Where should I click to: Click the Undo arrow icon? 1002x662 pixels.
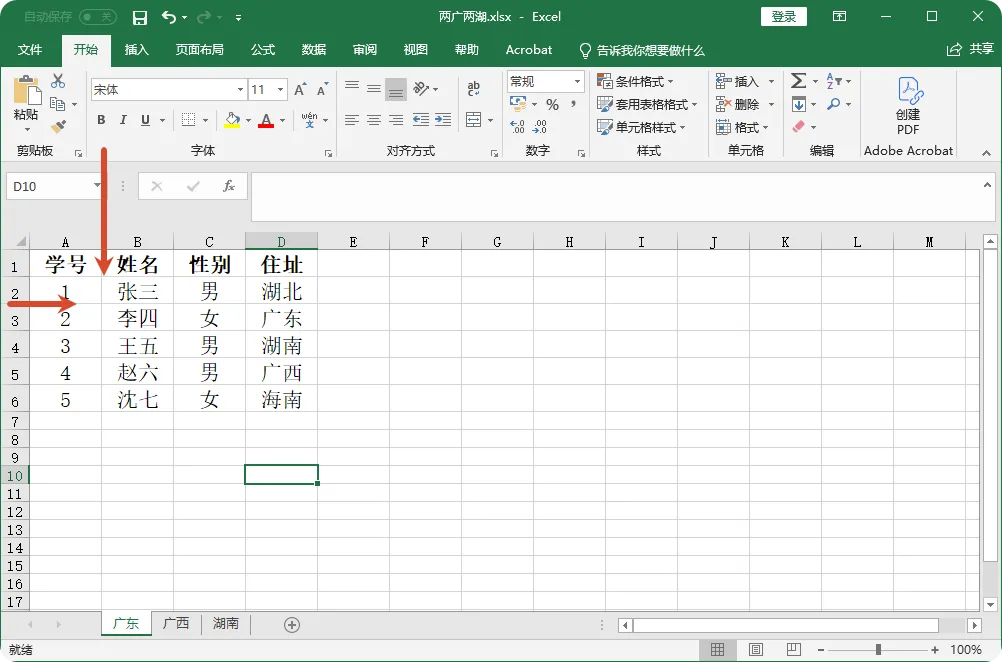[169, 17]
